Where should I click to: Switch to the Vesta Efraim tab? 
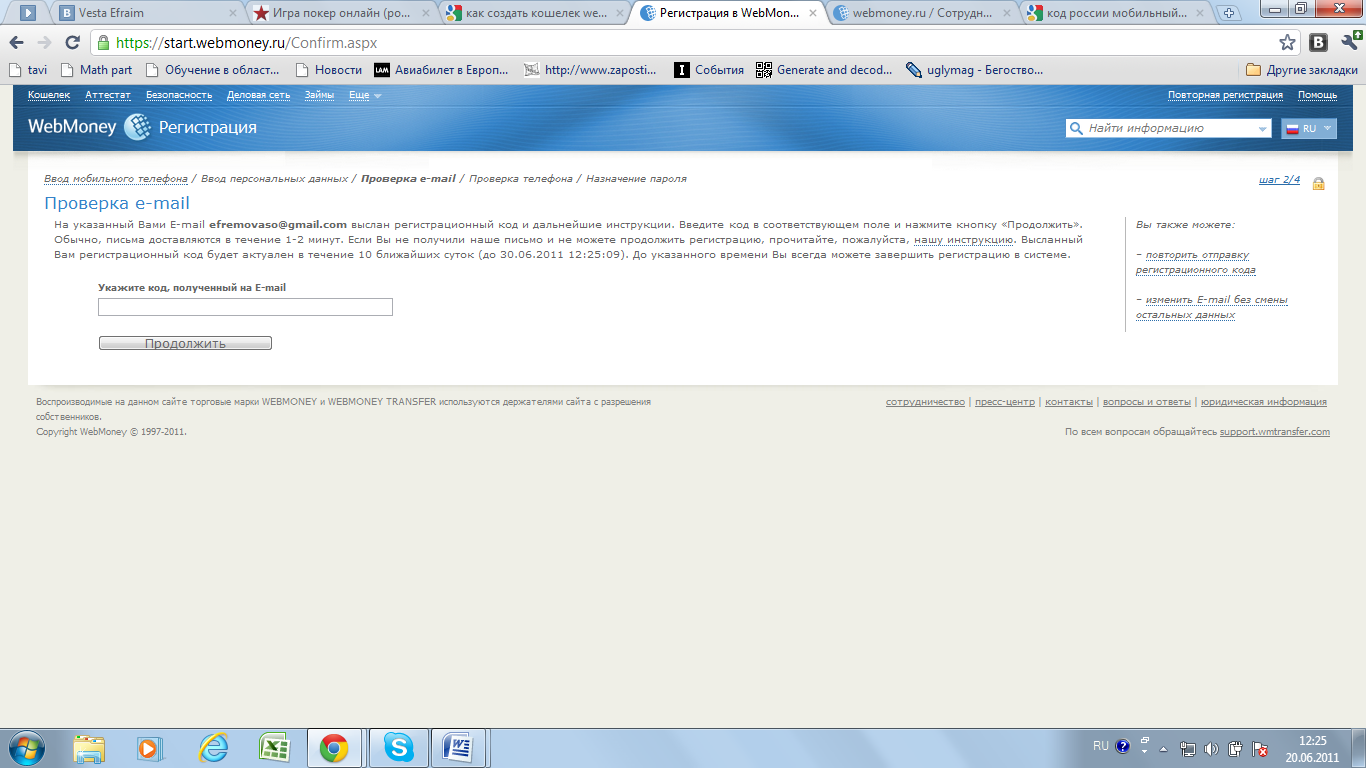point(146,14)
